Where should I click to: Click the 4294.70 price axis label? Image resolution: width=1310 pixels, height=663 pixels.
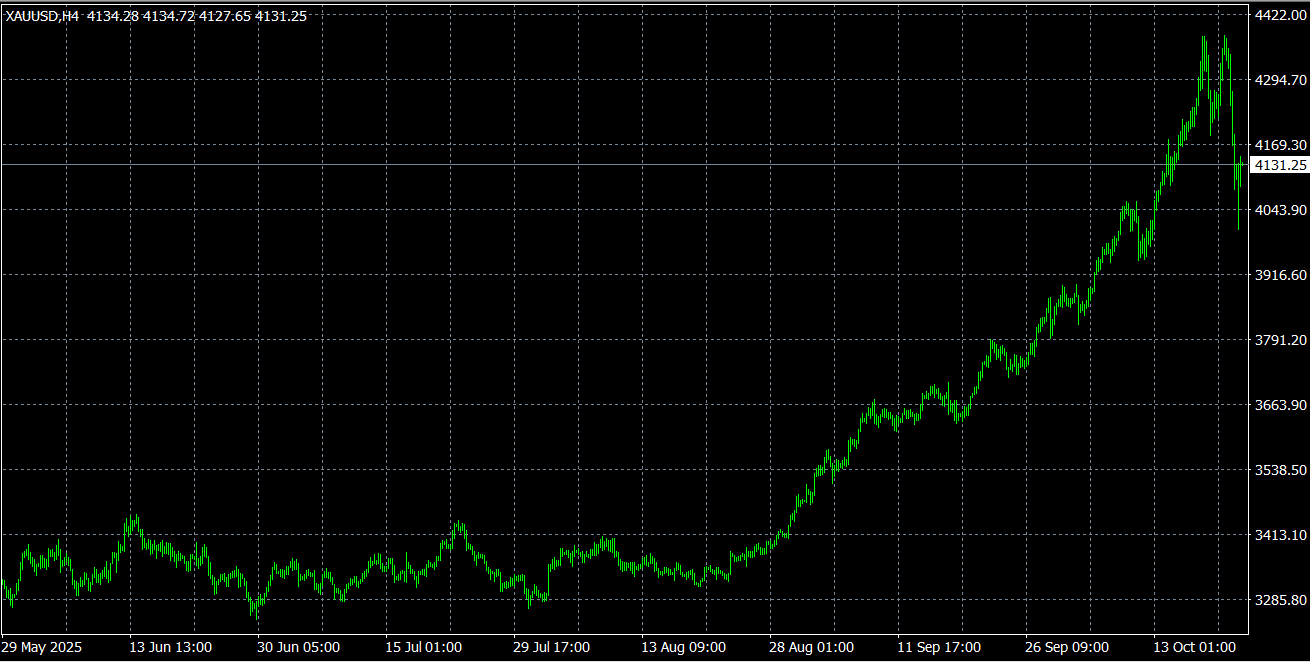pyautogui.click(x=1280, y=80)
